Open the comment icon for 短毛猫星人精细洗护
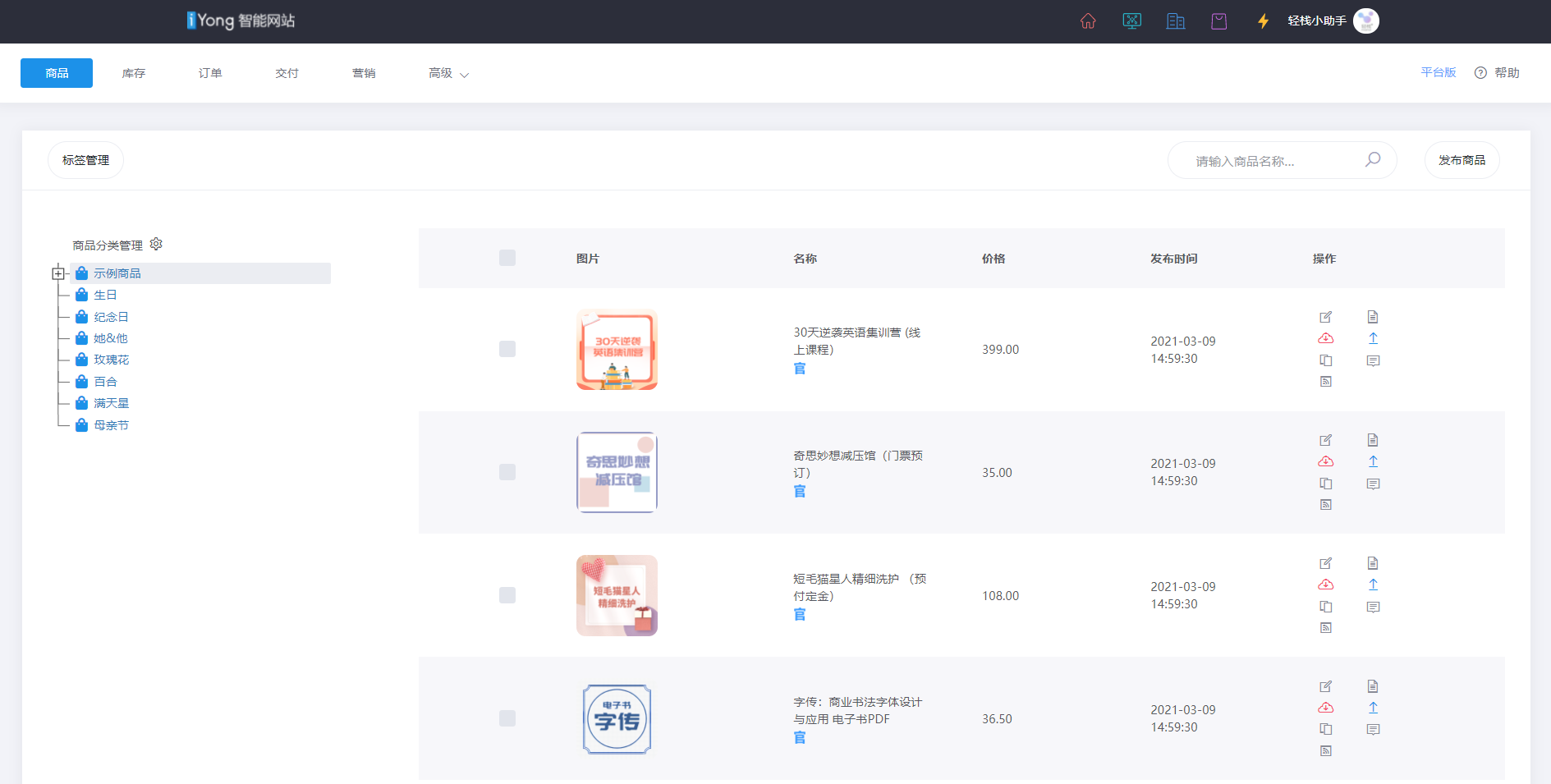 tap(1373, 607)
